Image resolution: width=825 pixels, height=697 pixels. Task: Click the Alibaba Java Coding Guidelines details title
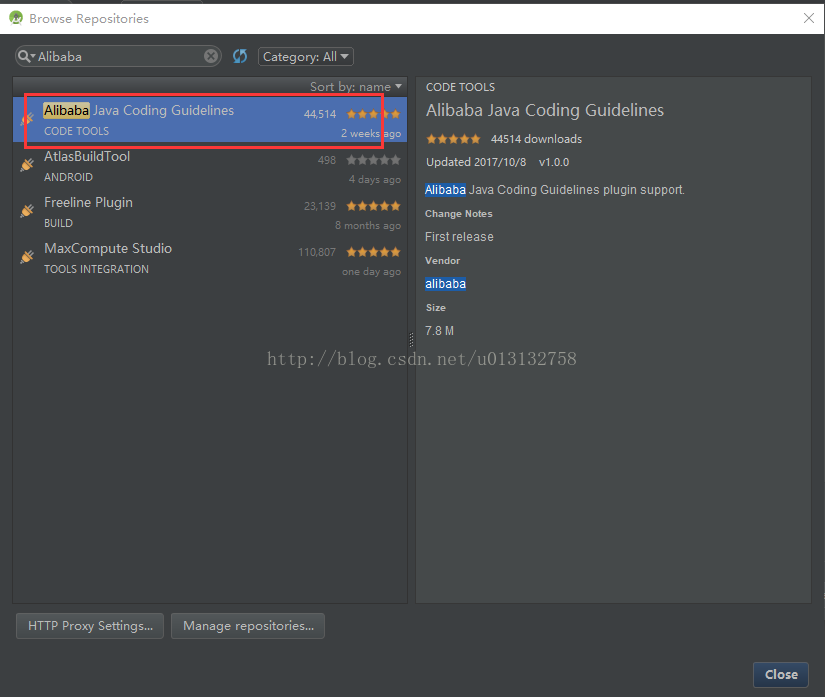(545, 110)
